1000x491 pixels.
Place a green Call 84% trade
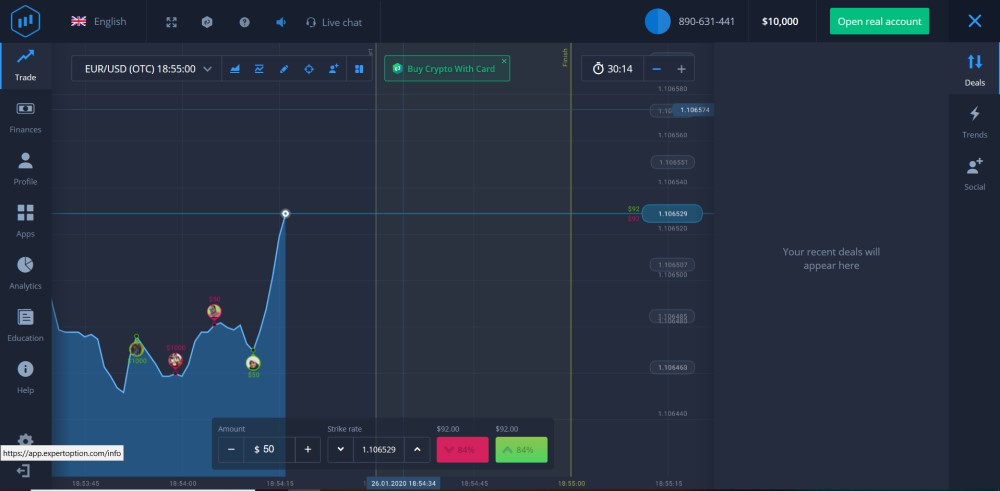click(521, 450)
